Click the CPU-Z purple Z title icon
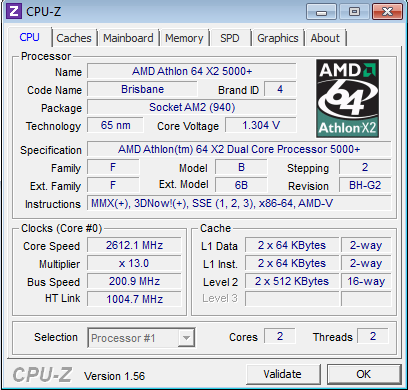Viewport: 408px width, 390px height. click(x=14, y=11)
